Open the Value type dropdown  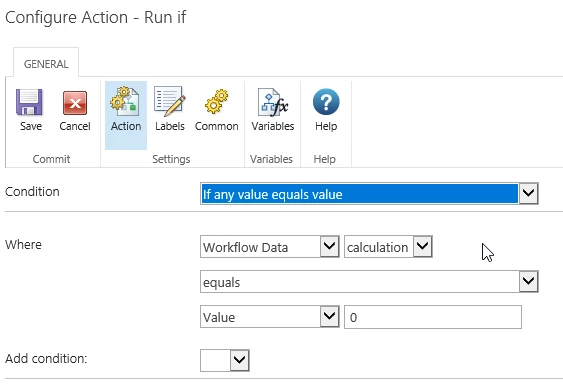click(270, 317)
